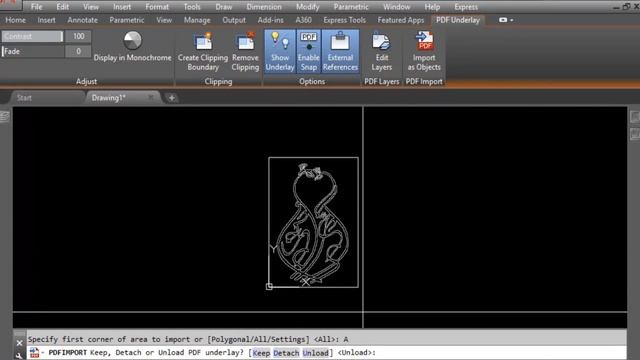Click Parametric in the menu bar
Image resolution: width=640 pixels, height=360 pixels.
click(x=351, y=7)
